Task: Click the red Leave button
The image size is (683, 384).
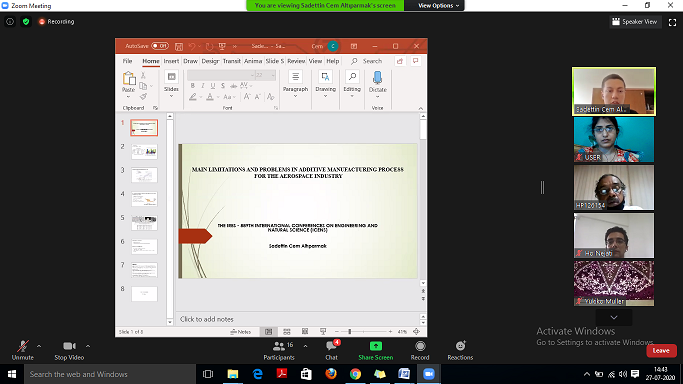Action: [661, 350]
